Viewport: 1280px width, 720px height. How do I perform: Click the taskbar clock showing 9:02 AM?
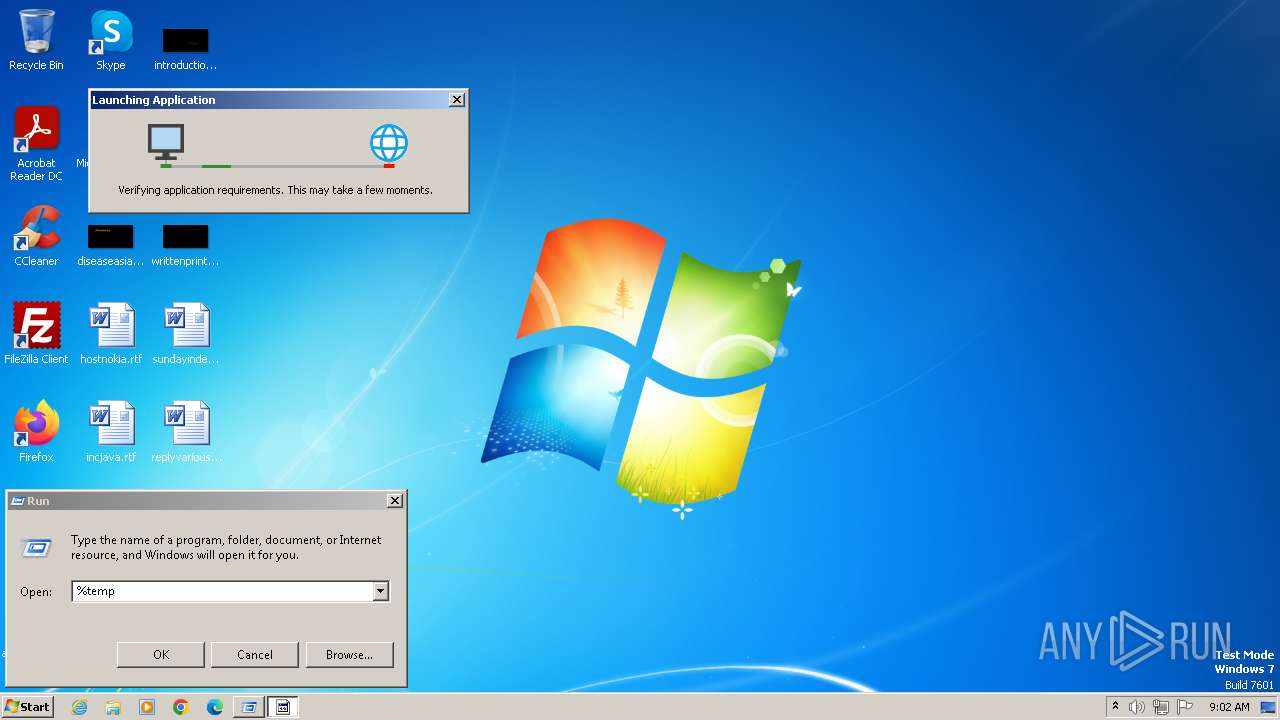tap(1229, 707)
